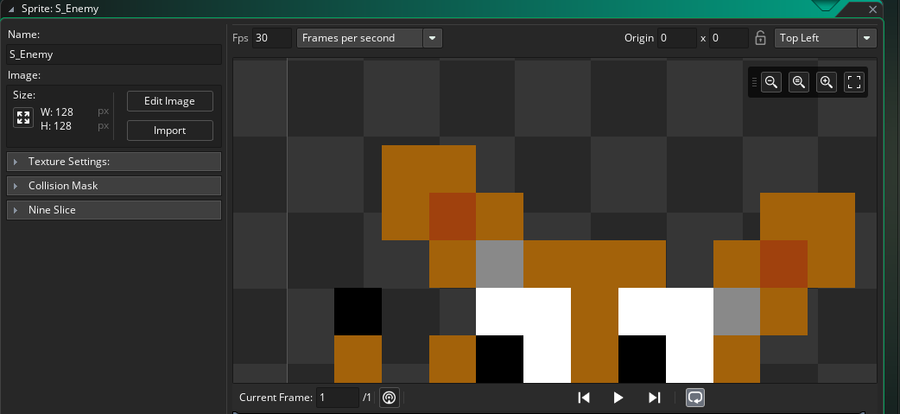Click the Current Frame number field
The image size is (900, 414).
(338, 397)
